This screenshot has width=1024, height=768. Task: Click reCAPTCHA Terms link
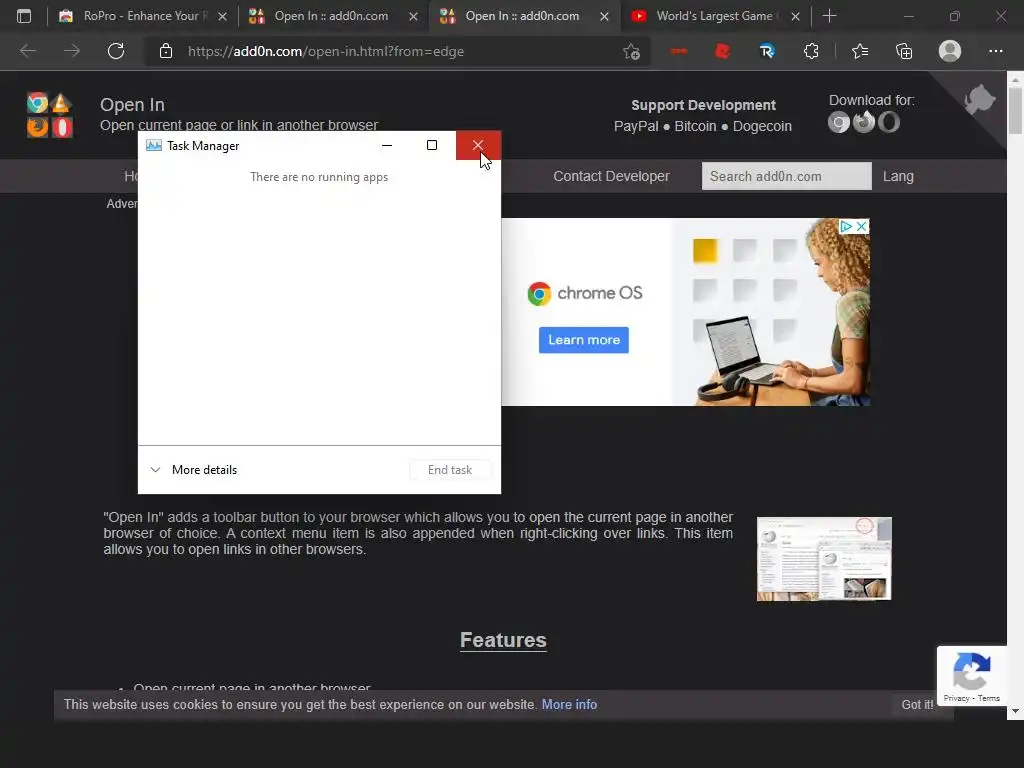[989, 698]
